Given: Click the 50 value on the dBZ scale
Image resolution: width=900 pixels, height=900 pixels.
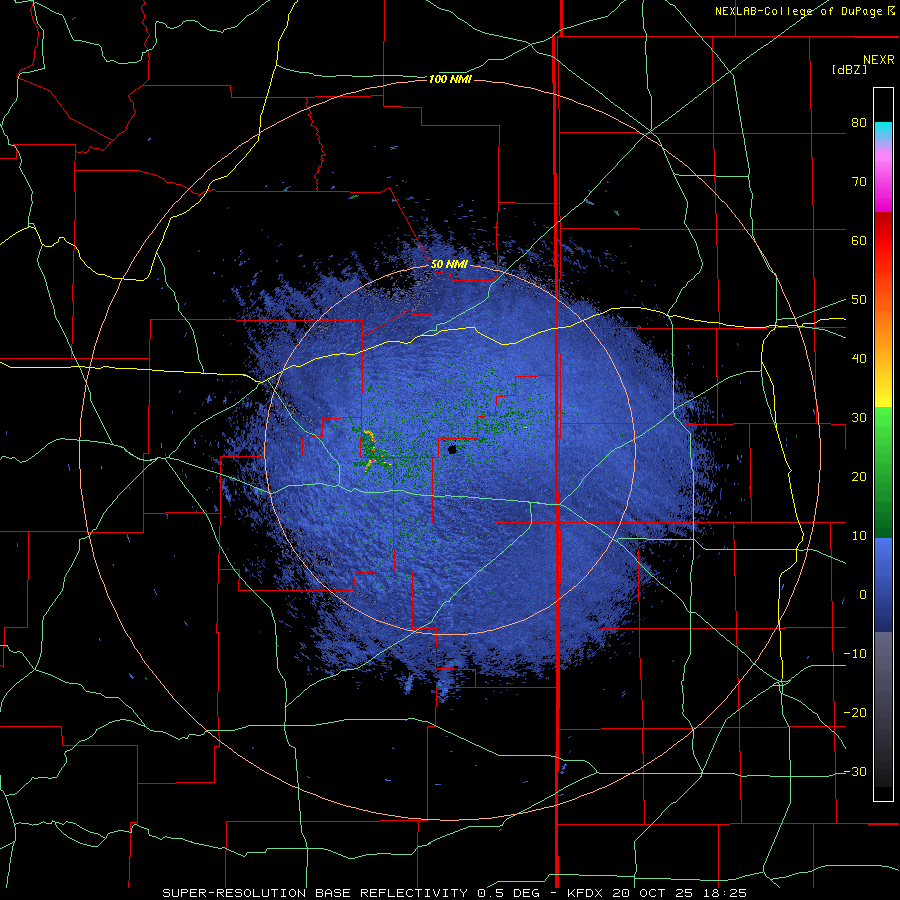Looking at the screenshot, I should click(859, 300).
